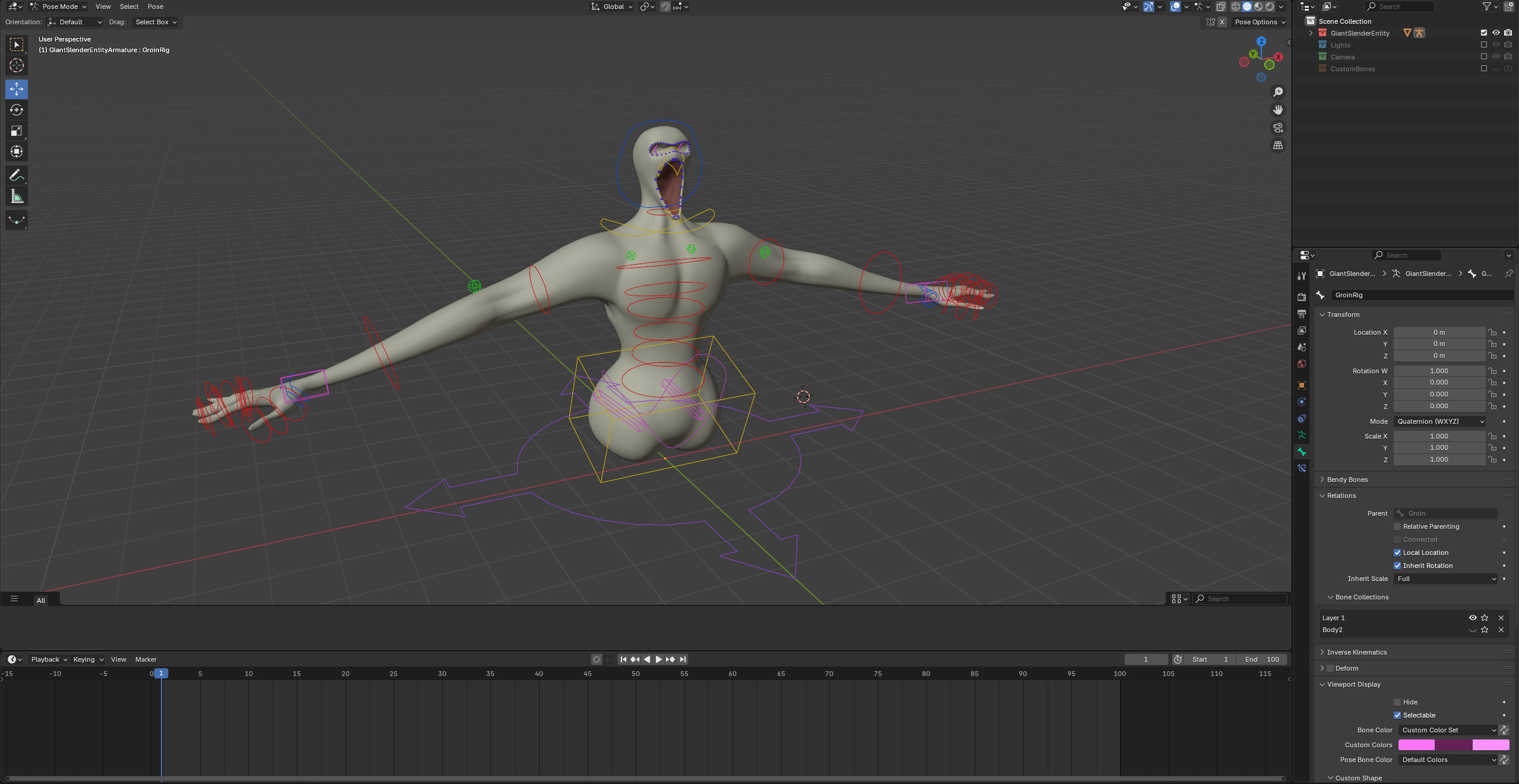Open the Tool properties tab
Image resolution: width=1519 pixels, height=784 pixels.
click(1302, 276)
